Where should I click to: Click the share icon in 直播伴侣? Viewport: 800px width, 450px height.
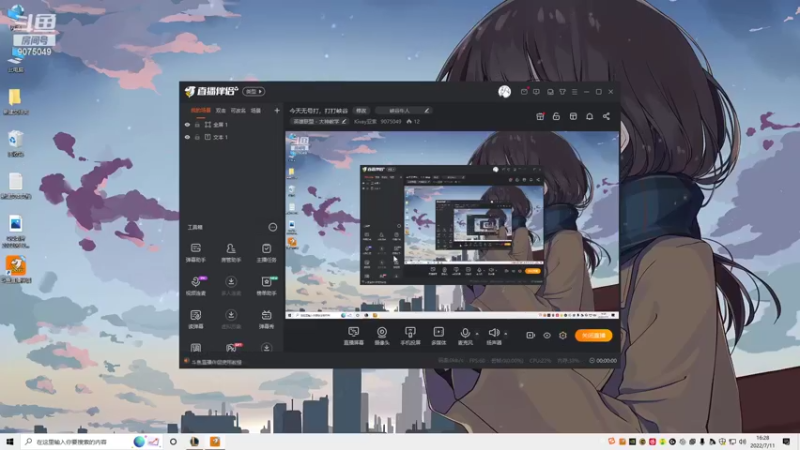(x=606, y=116)
